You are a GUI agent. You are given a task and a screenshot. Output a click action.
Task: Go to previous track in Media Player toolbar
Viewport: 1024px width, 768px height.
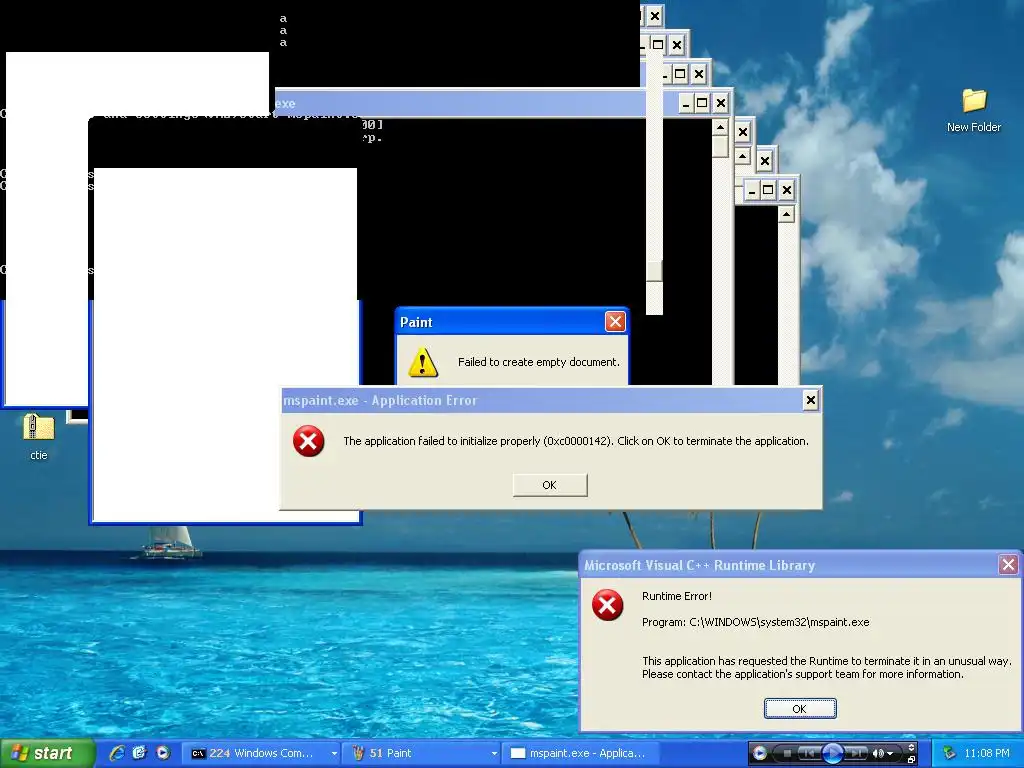pyautogui.click(x=809, y=753)
